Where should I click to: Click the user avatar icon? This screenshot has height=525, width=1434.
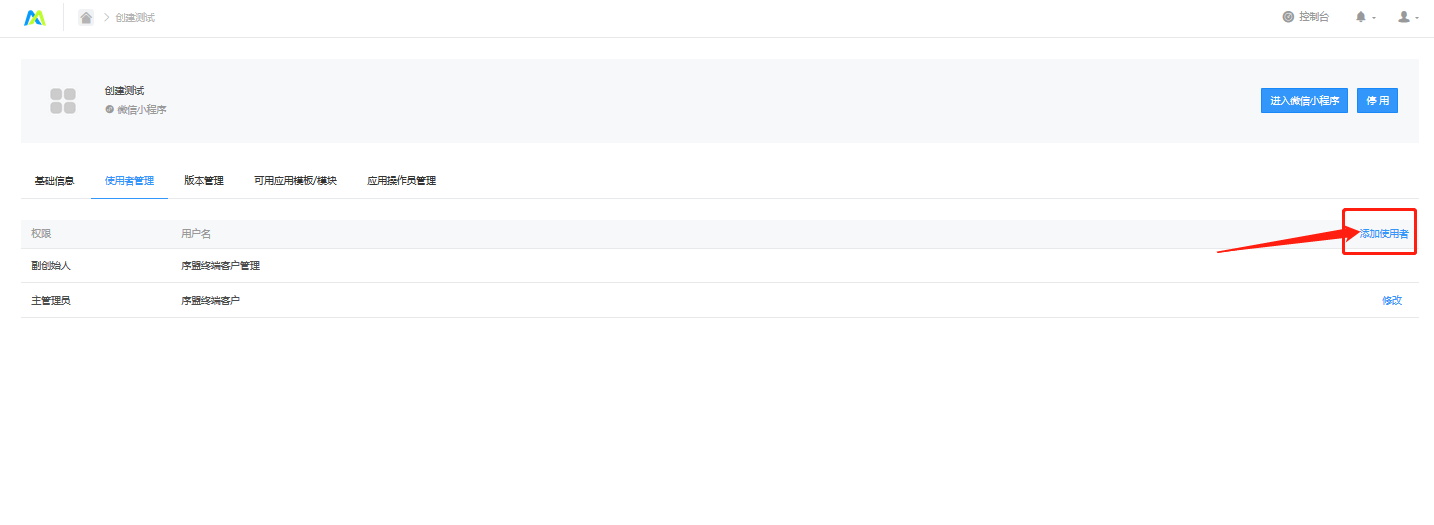1404,17
